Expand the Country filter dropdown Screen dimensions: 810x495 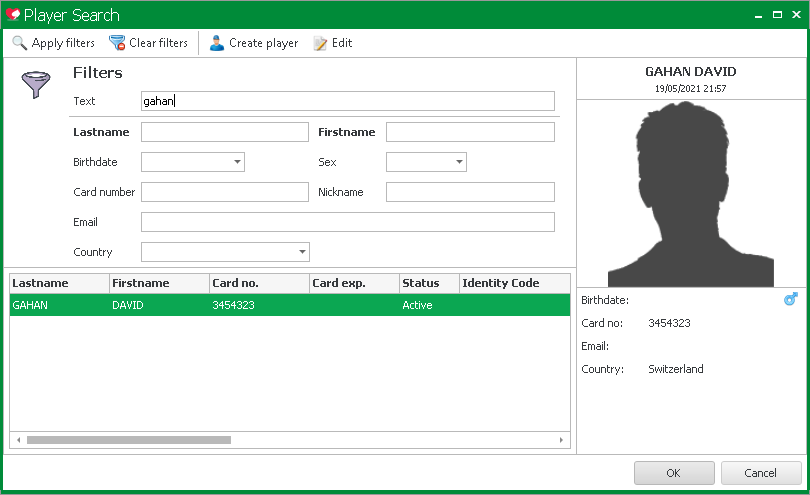coord(302,252)
